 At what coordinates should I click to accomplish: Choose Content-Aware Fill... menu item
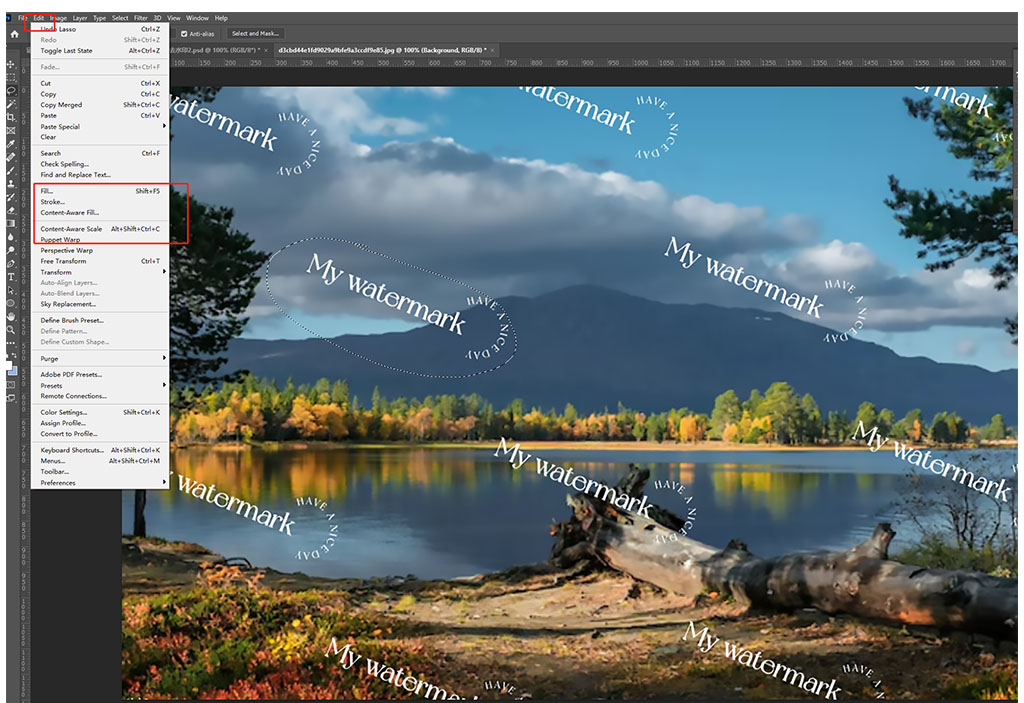point(100,212)
